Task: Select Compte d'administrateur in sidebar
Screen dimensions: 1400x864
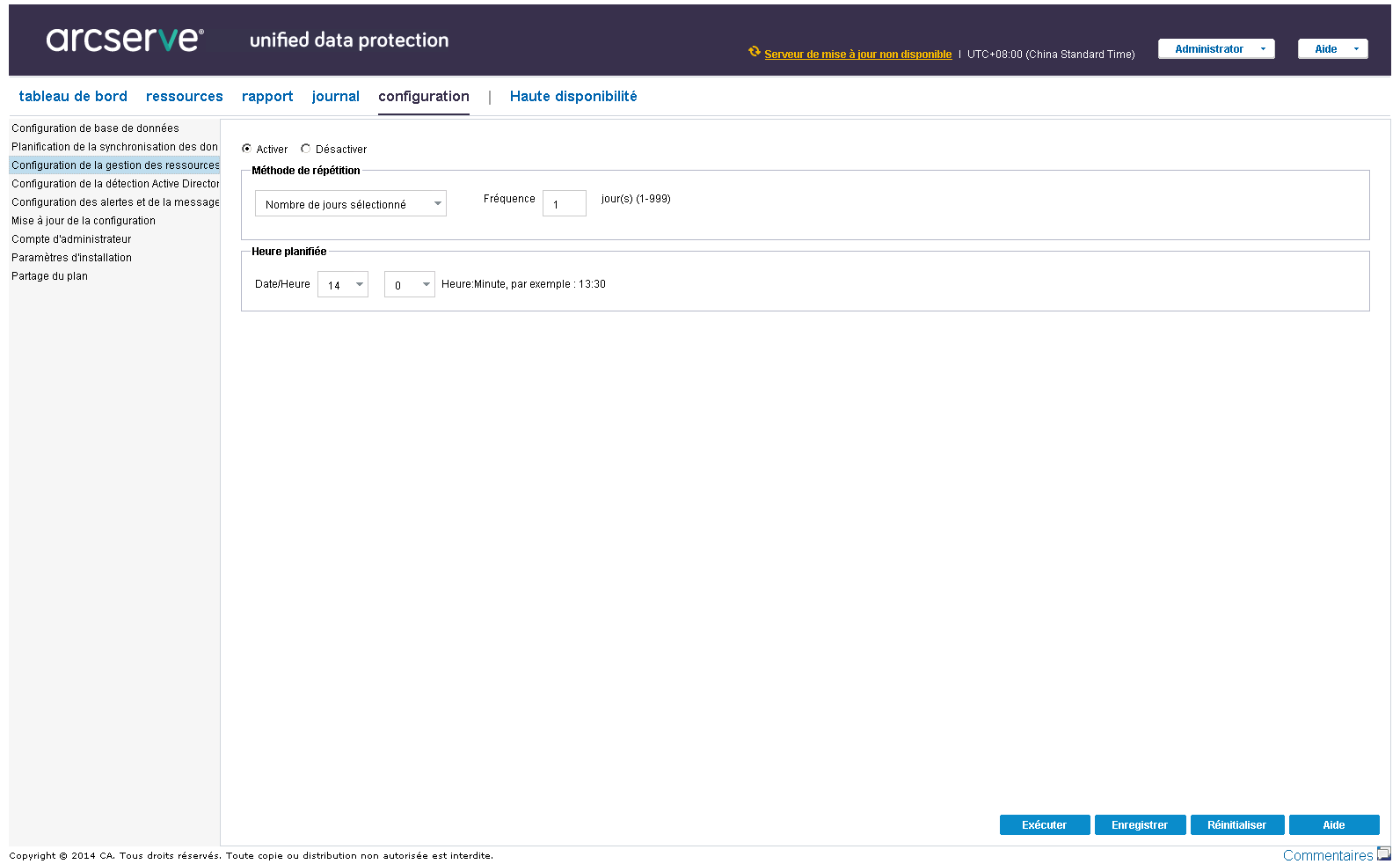Action: coord(71,239)
